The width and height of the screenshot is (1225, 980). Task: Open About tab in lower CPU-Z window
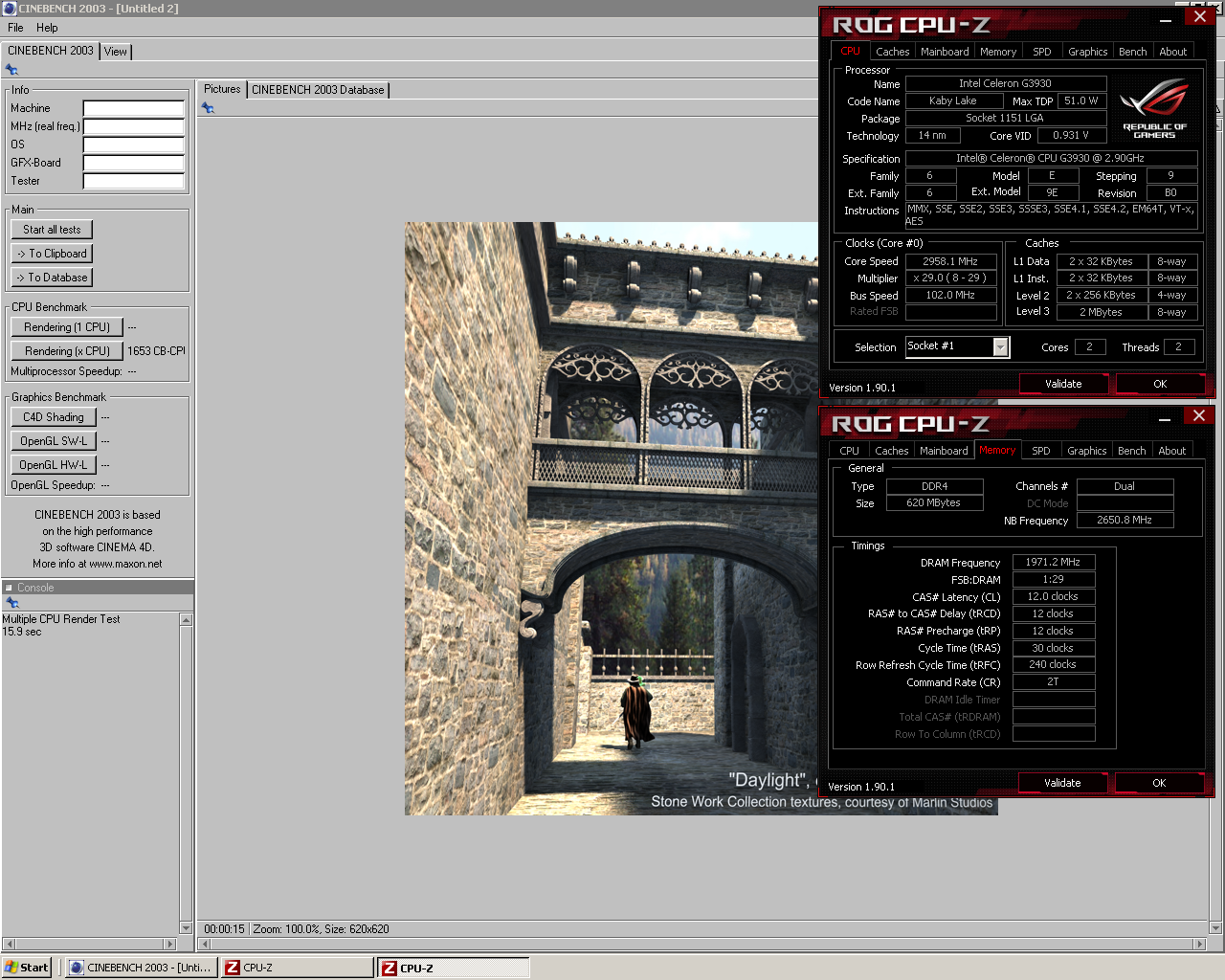[1172, 451]
